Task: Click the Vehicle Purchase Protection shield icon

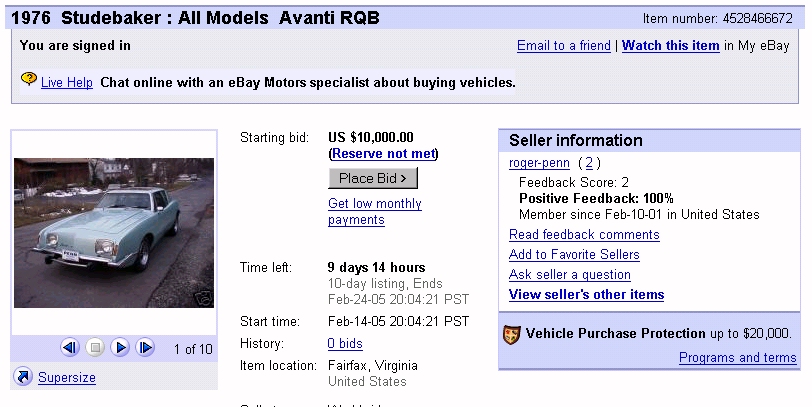Action: point(511,334)
